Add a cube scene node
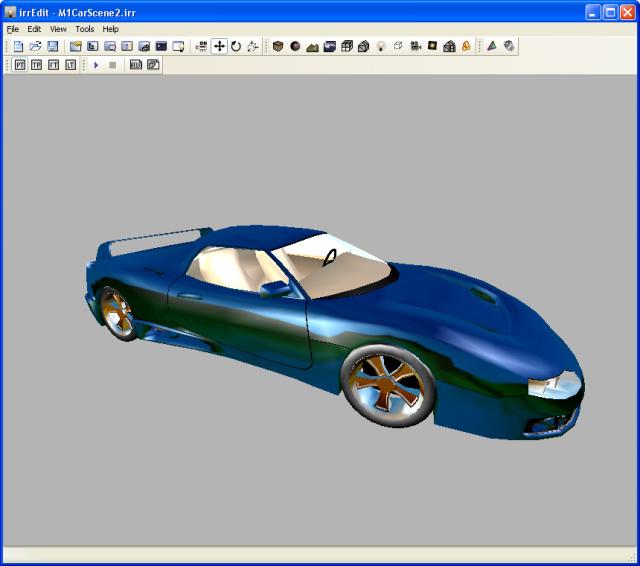This screenshot has width=640, height=566. pyautogui.click(x=278, y=47)
